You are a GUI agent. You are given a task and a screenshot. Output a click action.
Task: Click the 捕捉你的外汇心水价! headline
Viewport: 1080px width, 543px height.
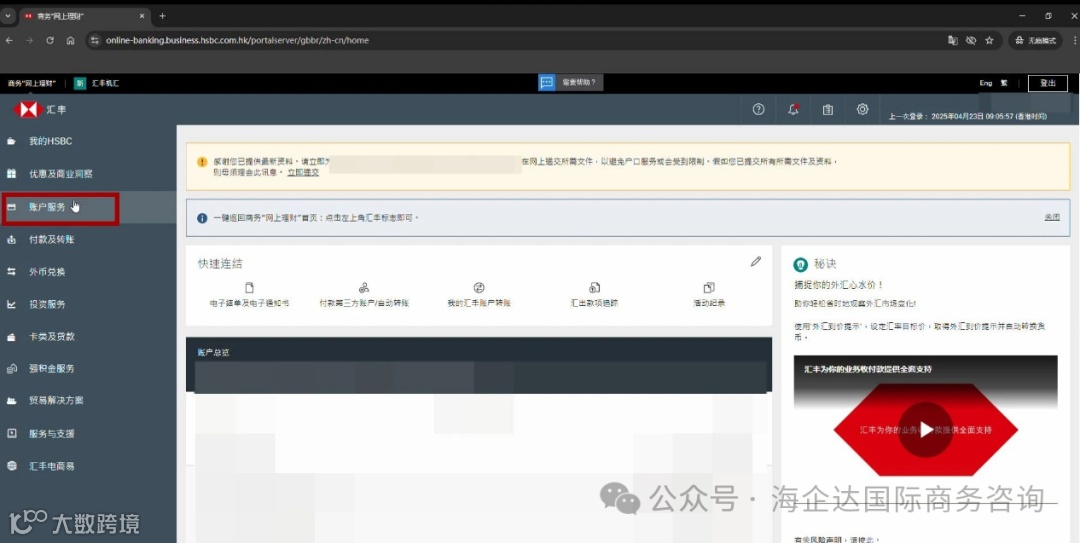839,284
